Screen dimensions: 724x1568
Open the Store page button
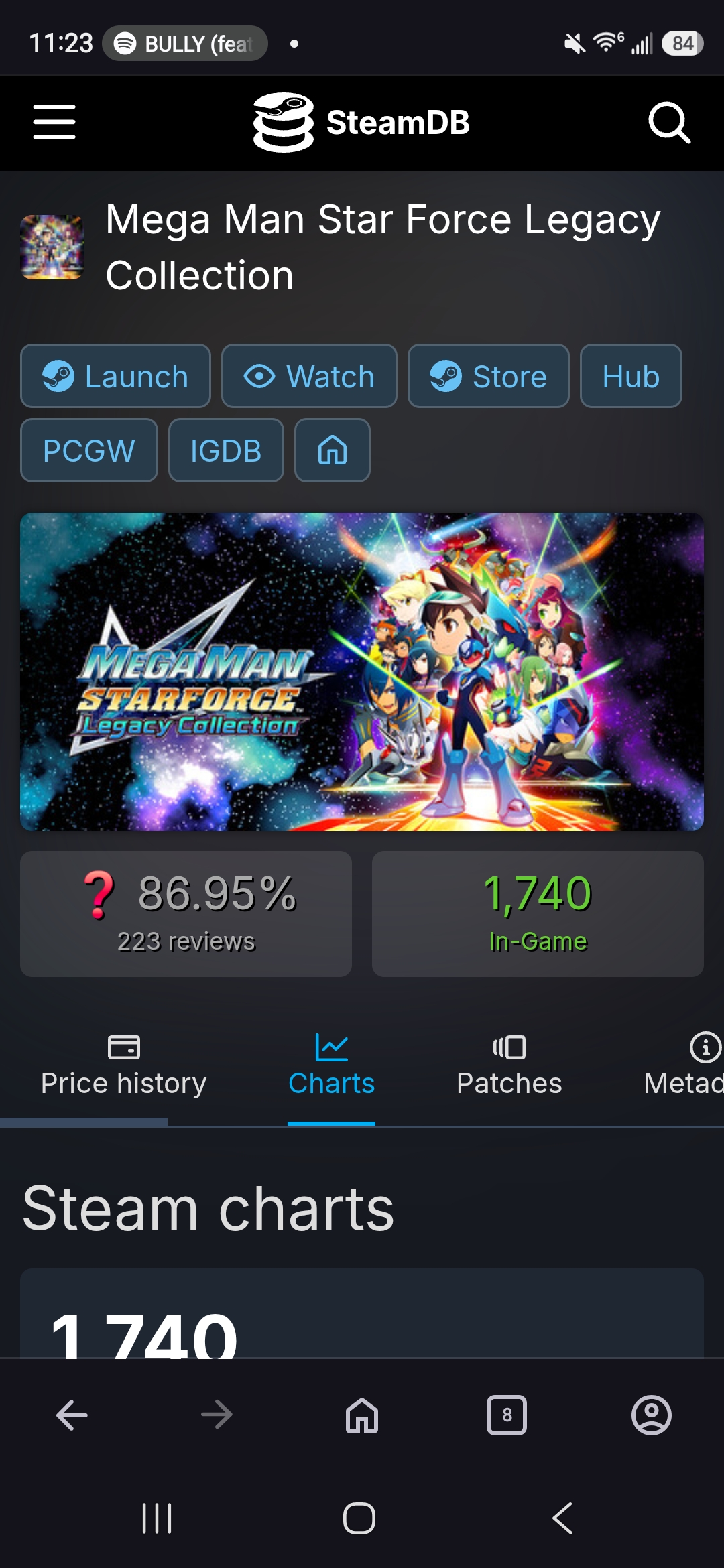click(x=489, y=376)
